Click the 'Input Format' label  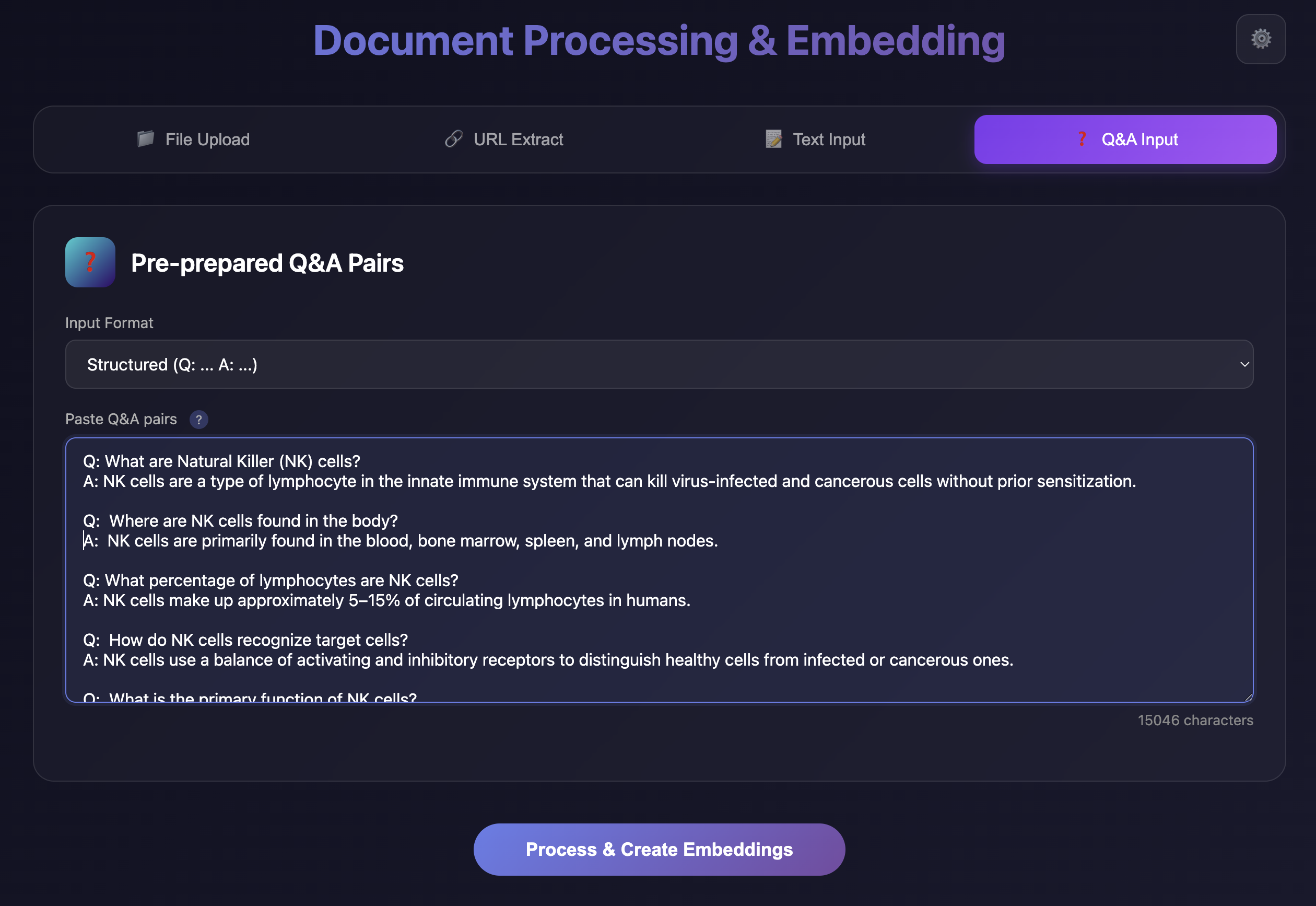tap(109, 323)
